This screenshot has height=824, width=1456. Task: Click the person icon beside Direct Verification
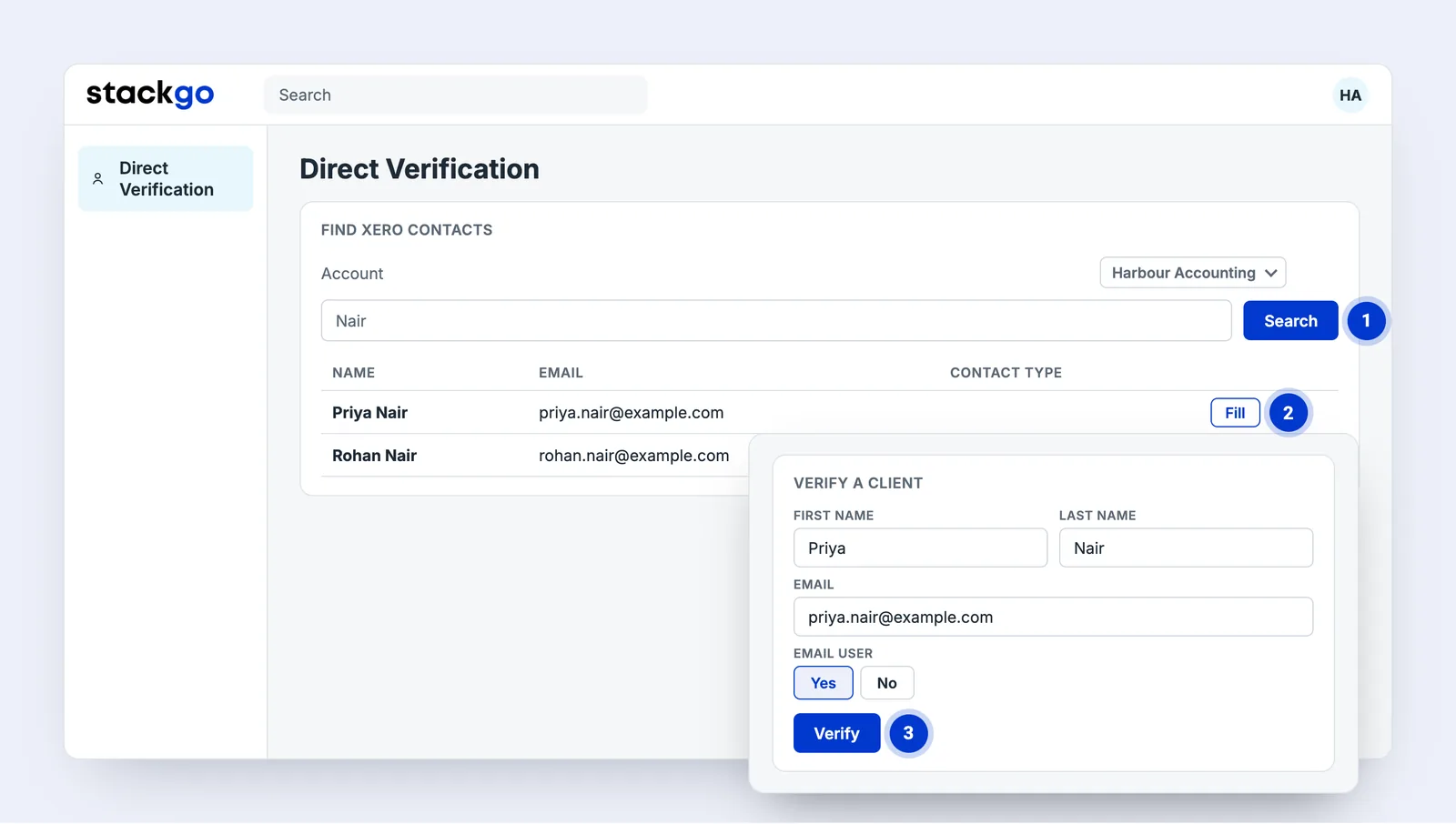point(98,179)
